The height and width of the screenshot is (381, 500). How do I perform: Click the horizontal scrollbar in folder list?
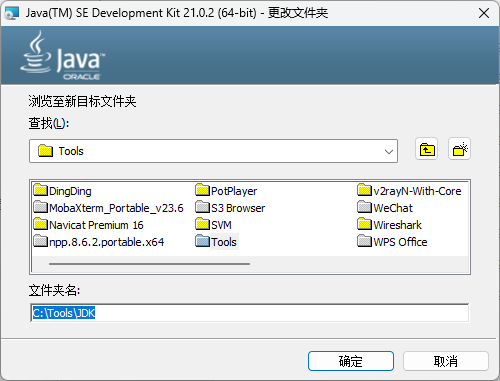click(x=149, y=264)
